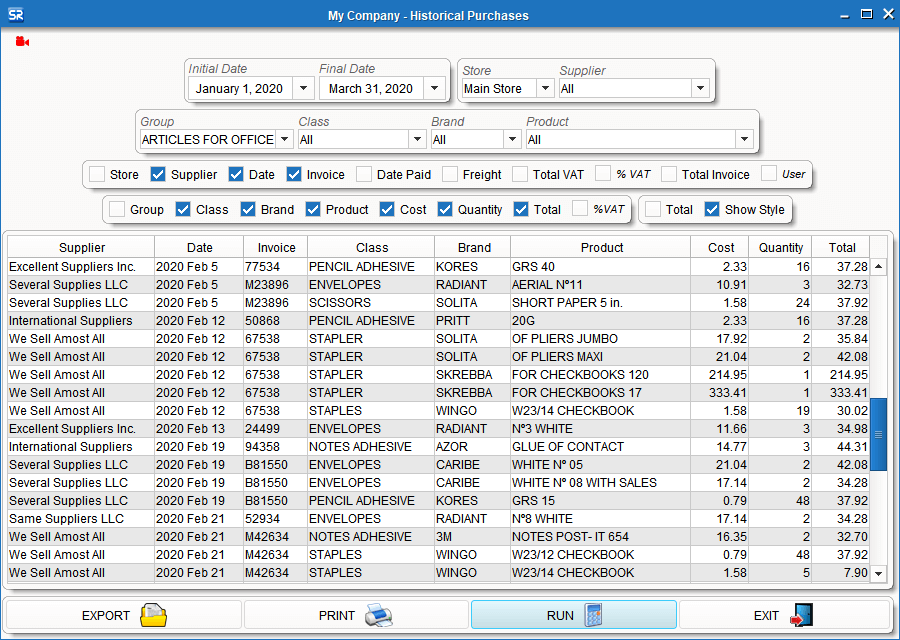This screenshot has height=640, width=900.
Task: Click the RUN button
Action: [x=574, y=615]
